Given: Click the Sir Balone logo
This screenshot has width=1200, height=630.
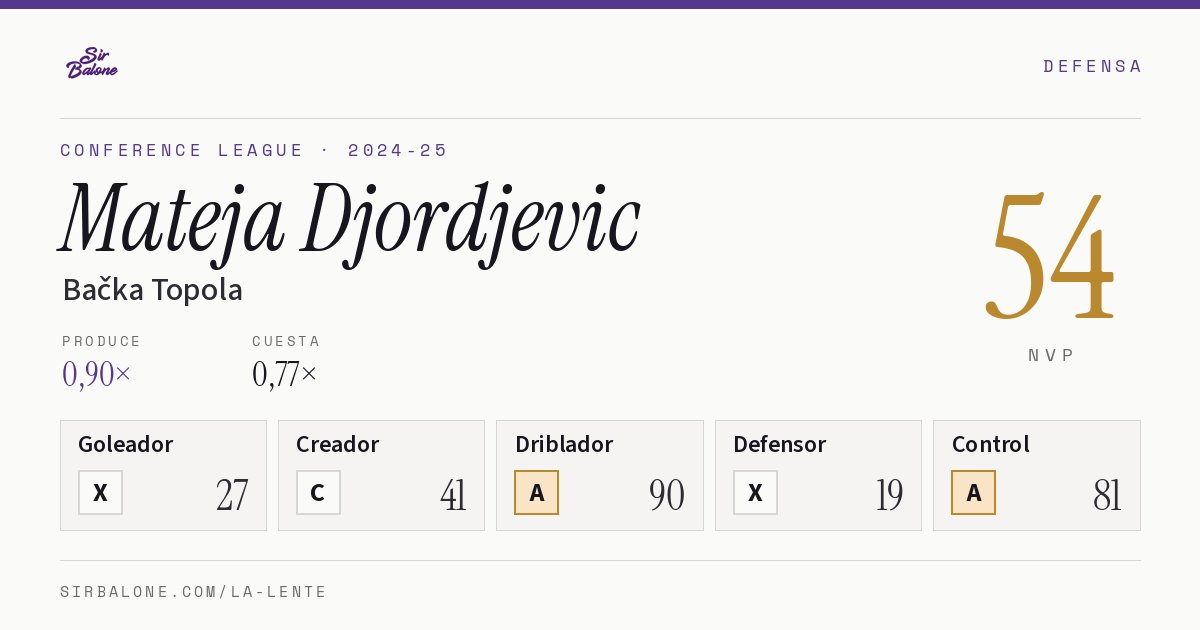Looking at the screenshot, I should click(x=92, y=63).
